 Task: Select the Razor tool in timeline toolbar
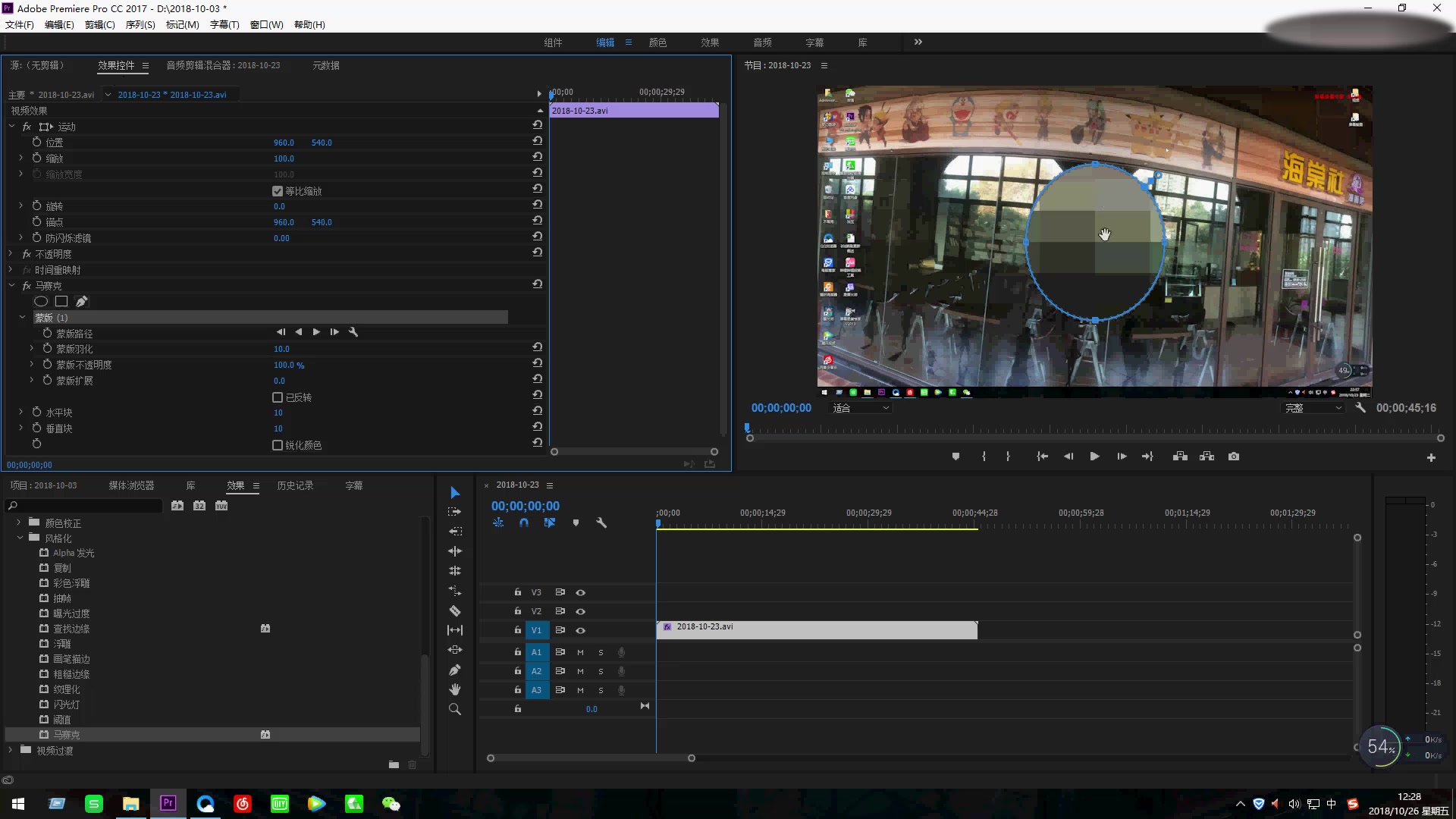coord(455,610)
